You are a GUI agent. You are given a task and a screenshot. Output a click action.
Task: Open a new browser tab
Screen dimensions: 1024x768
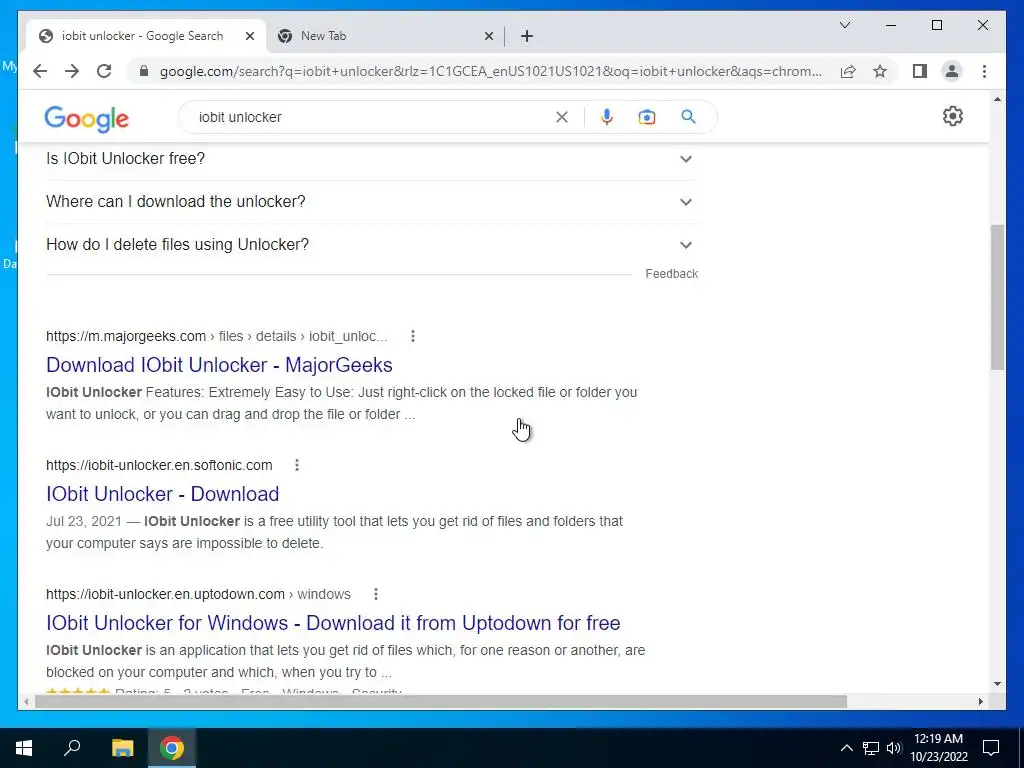[x=527, y=36]
